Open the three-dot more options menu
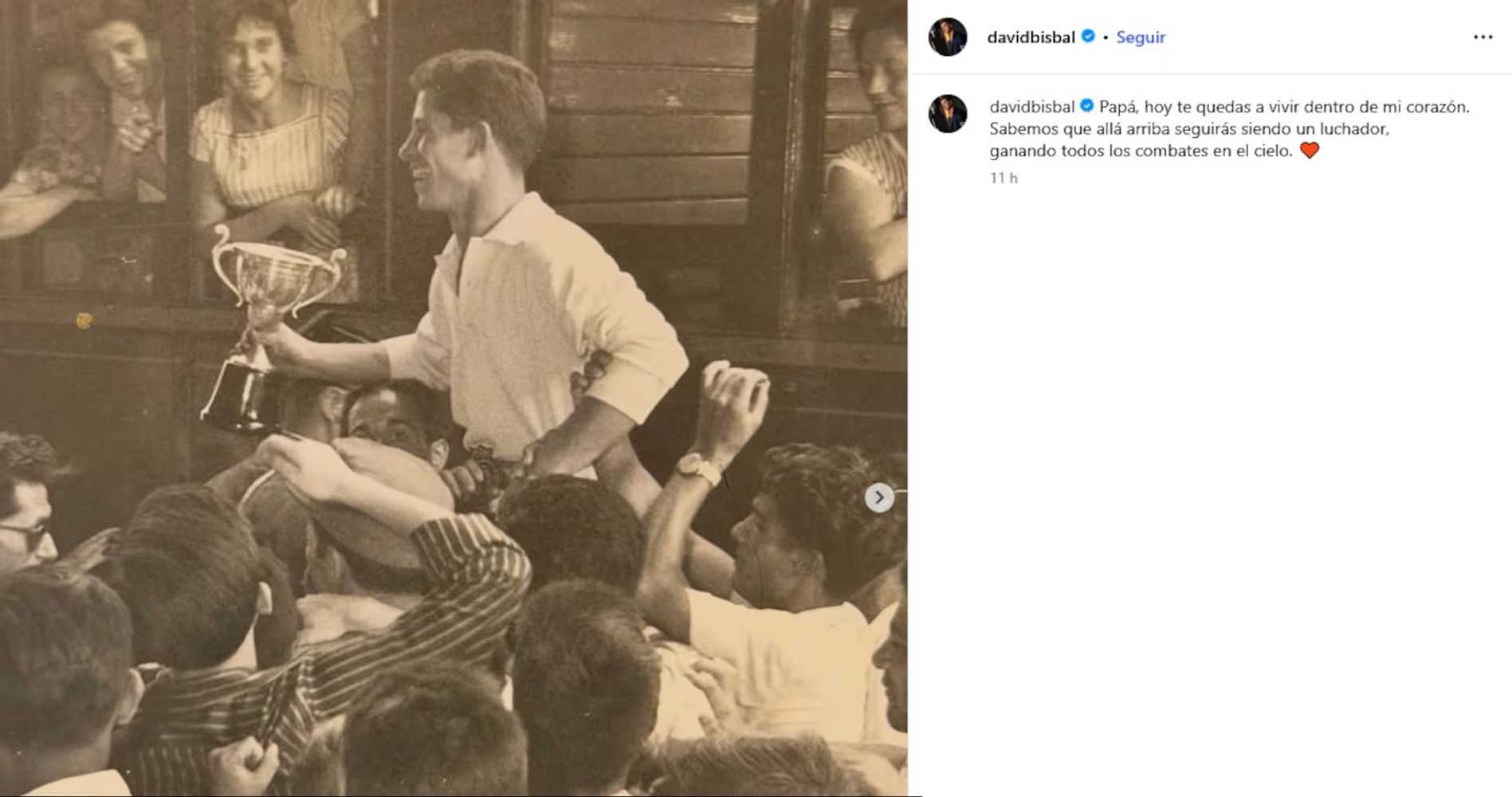Image resolution: width=1512 pixels, height=797 pixels. pyautogui.click(x=1483, y=37)
